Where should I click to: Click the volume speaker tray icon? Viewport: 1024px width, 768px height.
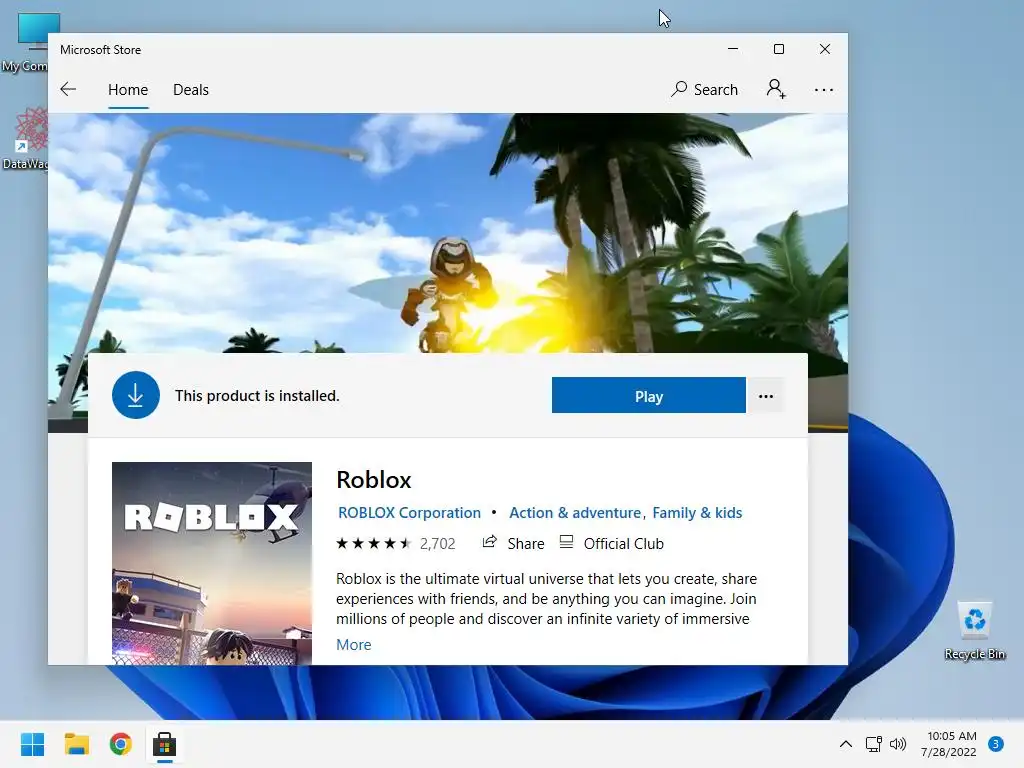click(899, 744)
